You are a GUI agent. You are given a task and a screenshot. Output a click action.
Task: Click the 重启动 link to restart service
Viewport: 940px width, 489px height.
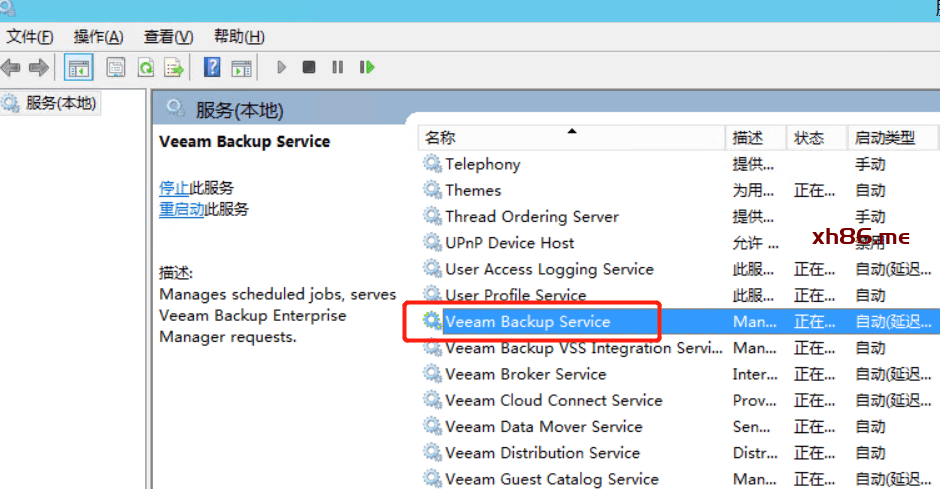(182, 209)
